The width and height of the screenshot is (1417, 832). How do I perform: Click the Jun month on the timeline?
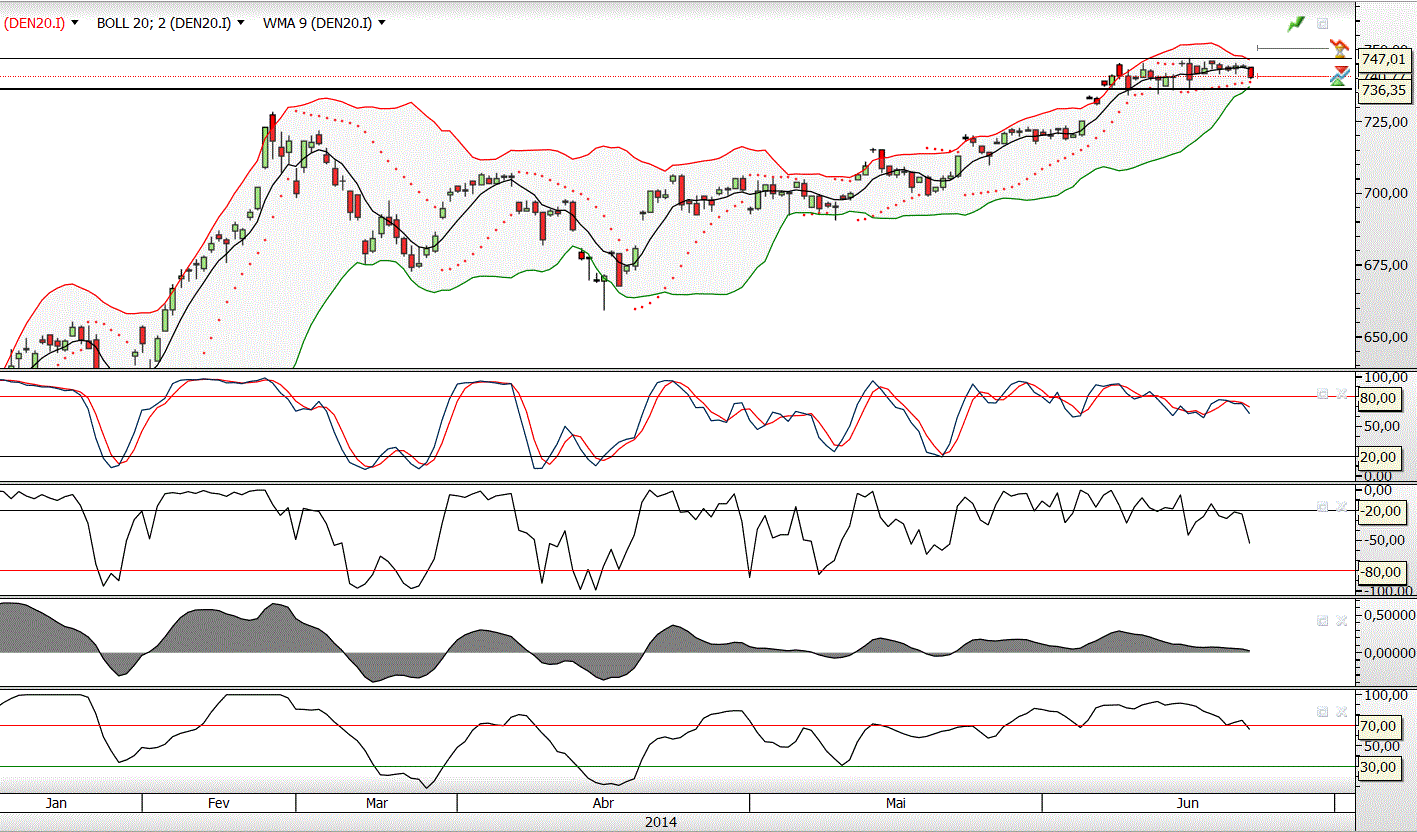tap(1188, 803)
